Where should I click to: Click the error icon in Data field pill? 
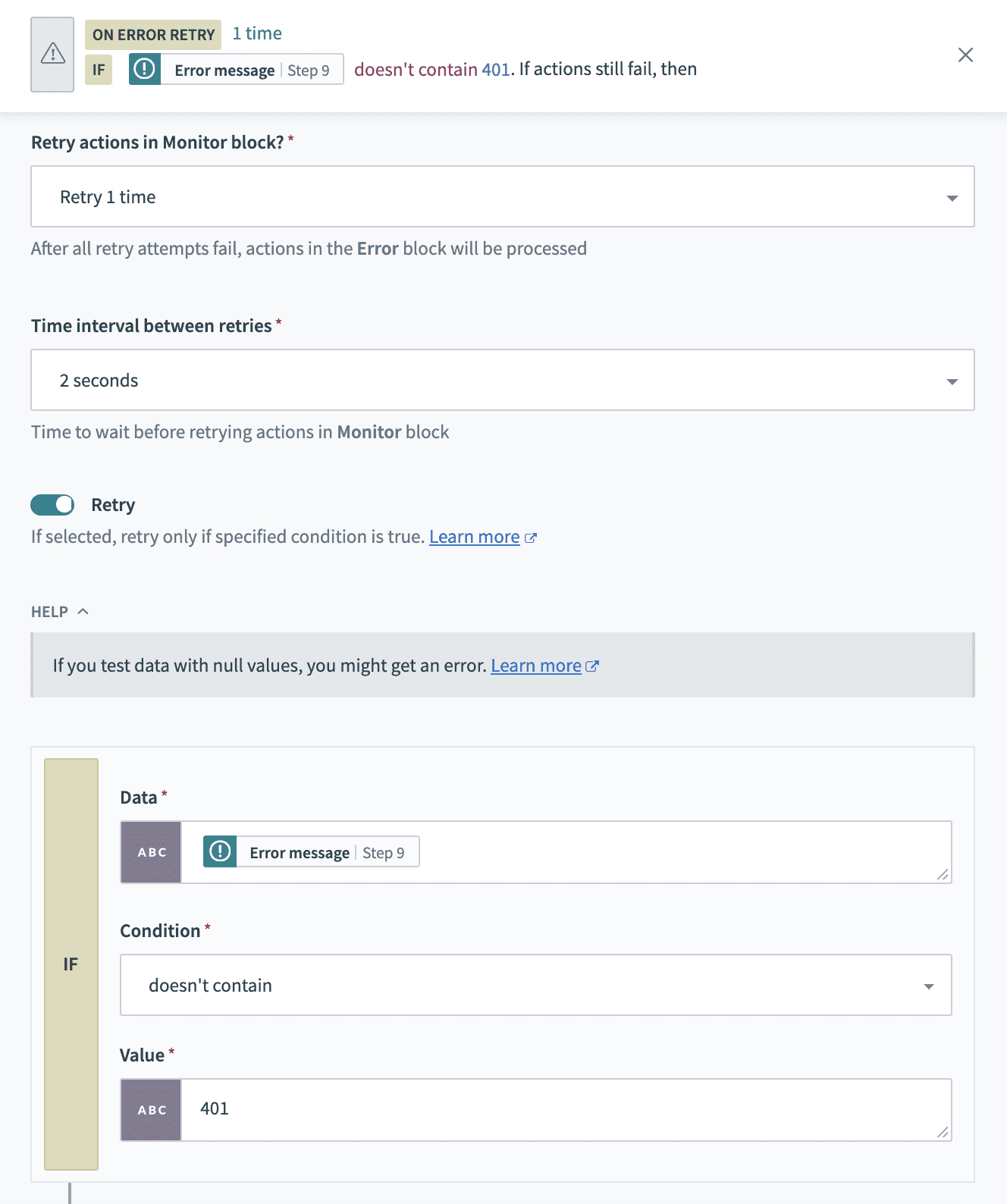coord(220,851)
